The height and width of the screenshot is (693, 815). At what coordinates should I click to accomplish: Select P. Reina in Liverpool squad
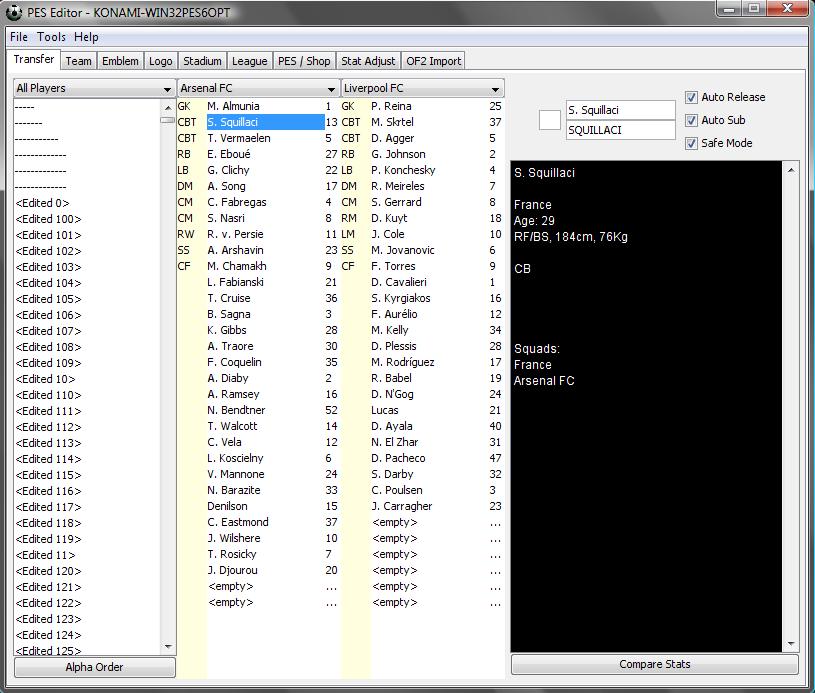(x=422, y=106)
